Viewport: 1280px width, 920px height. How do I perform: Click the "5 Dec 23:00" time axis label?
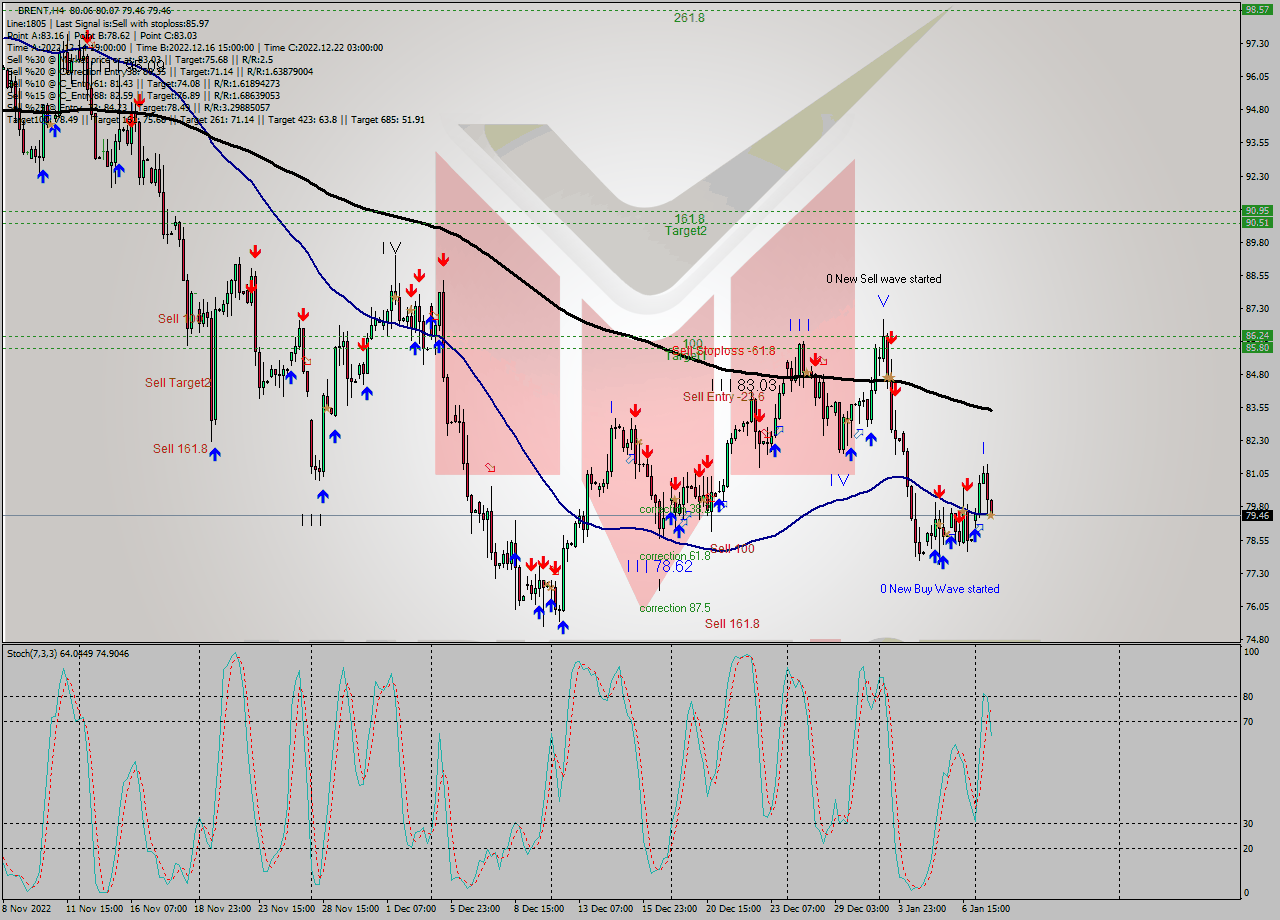tap(476, 909)
